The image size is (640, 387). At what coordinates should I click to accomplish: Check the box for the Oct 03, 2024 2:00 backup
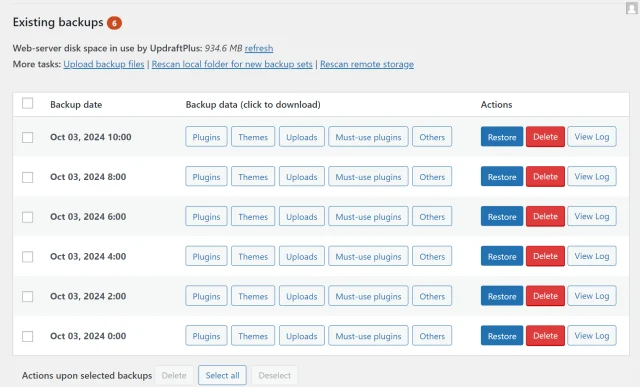27,296
